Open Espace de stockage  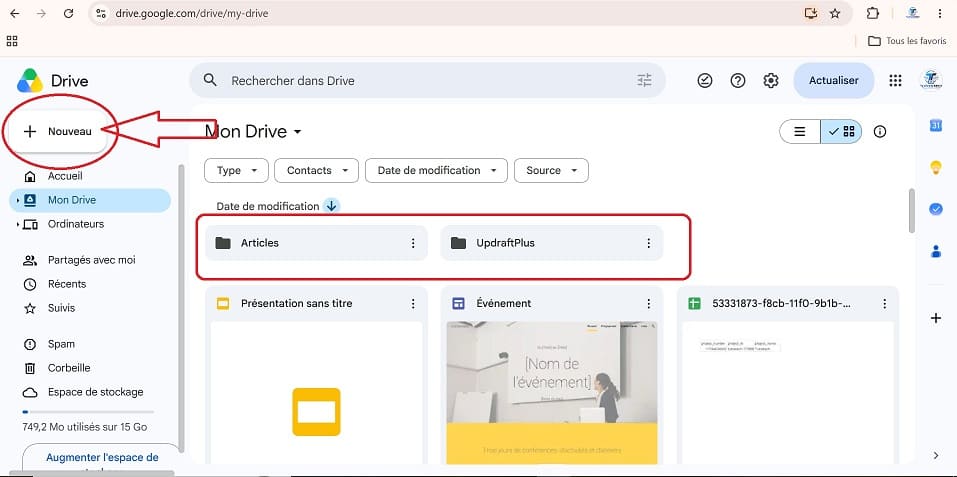pos(95,392)
